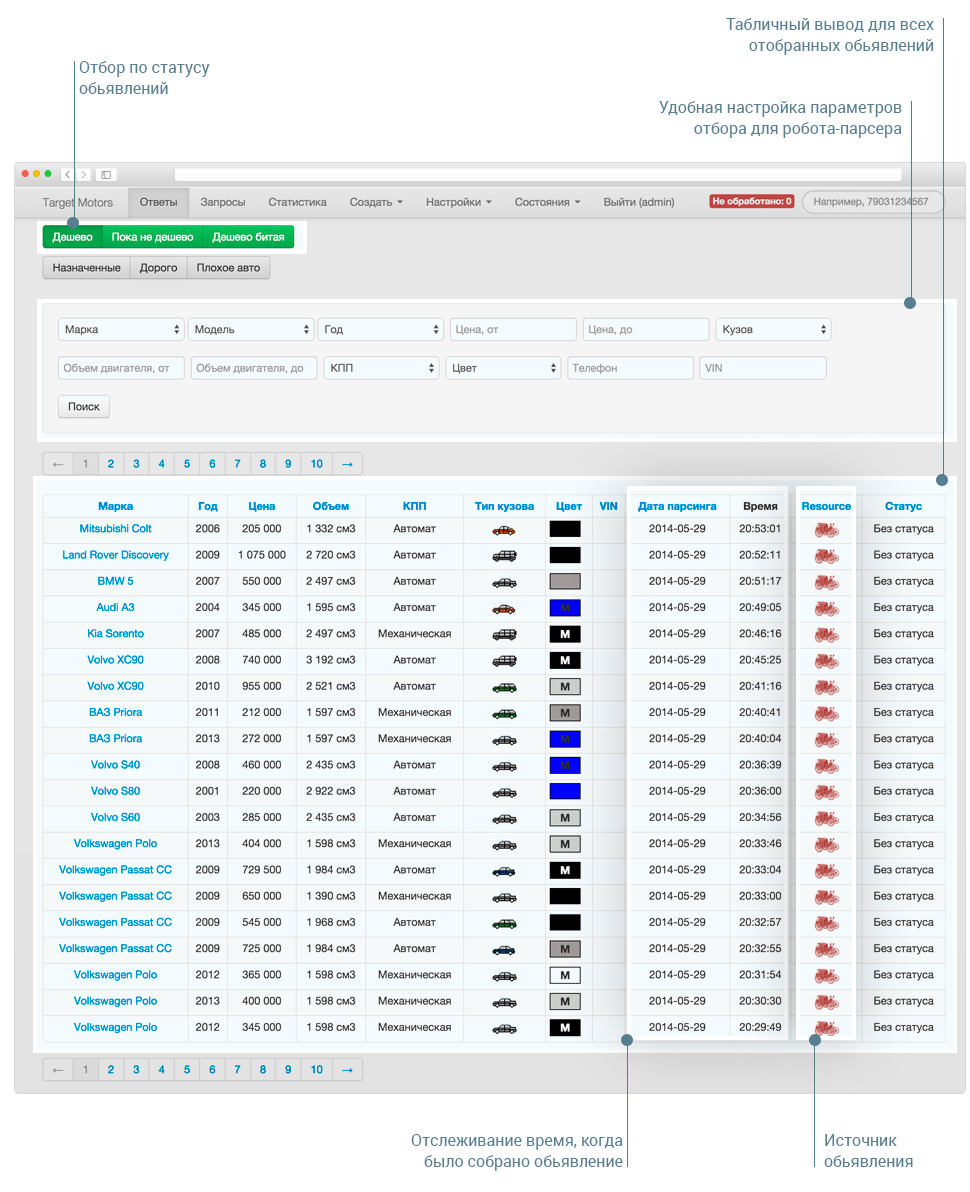This screenshot has width=970, height=1192.
Task: Click the Resource source icon for Land Rover Discovery
Action: pyautogui.click(x=826, y=556)
